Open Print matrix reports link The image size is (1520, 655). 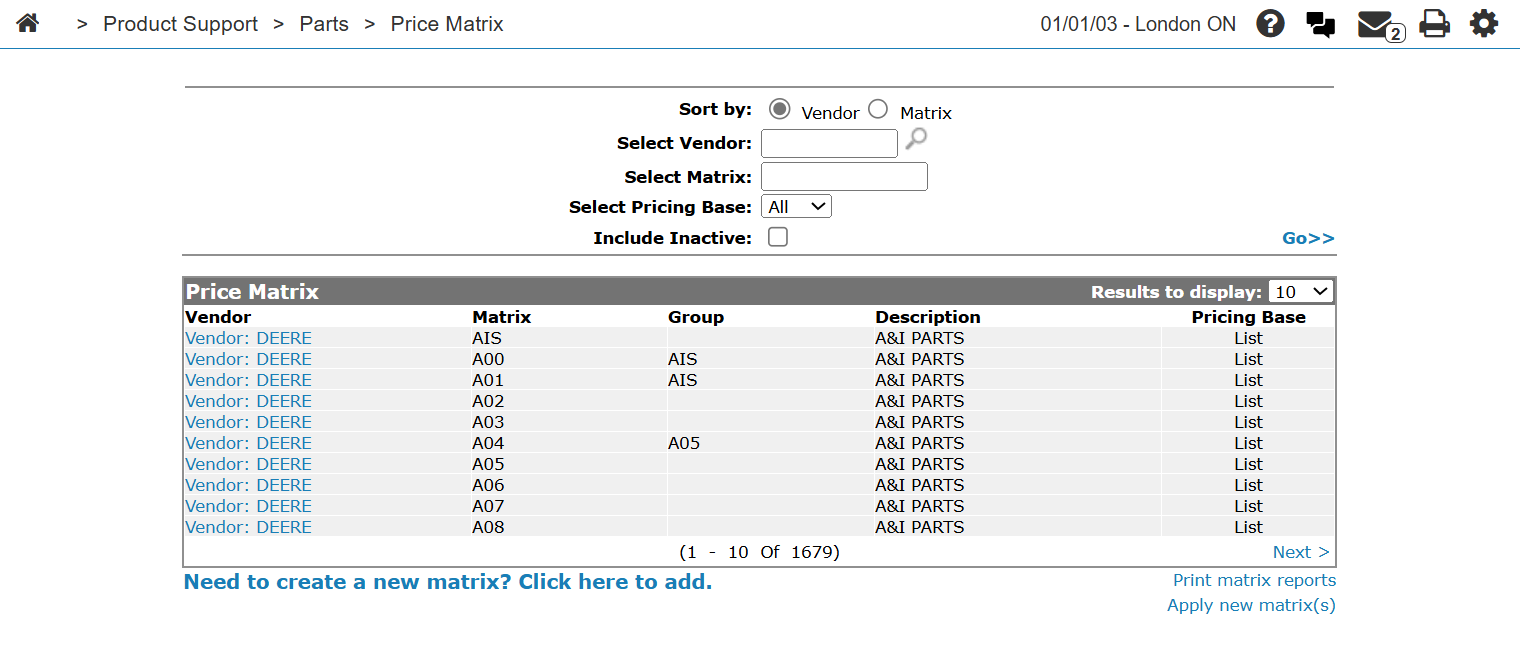tap(1254, 580)
